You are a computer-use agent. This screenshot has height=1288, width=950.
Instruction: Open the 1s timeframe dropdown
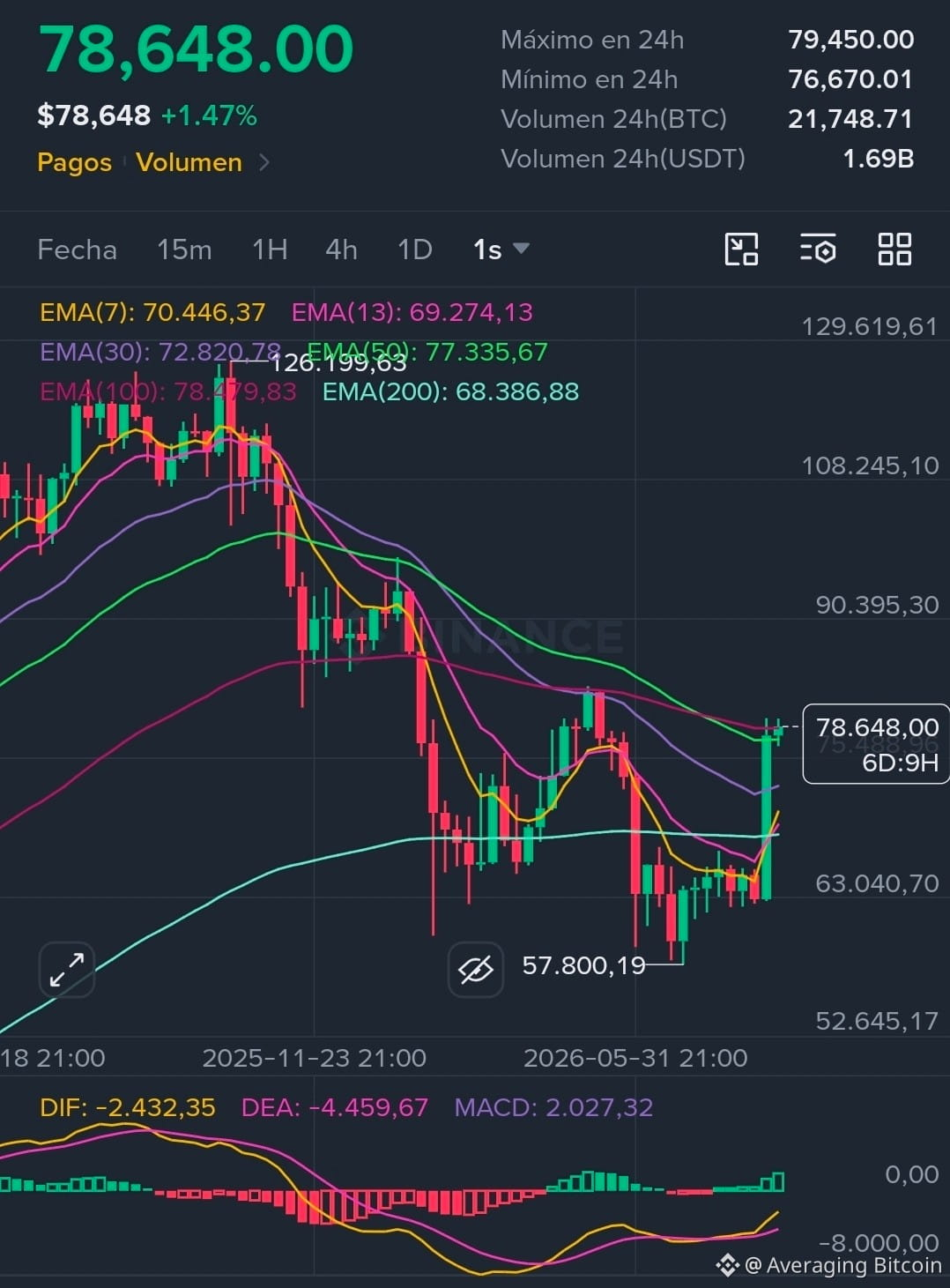[x=501, y=249]
